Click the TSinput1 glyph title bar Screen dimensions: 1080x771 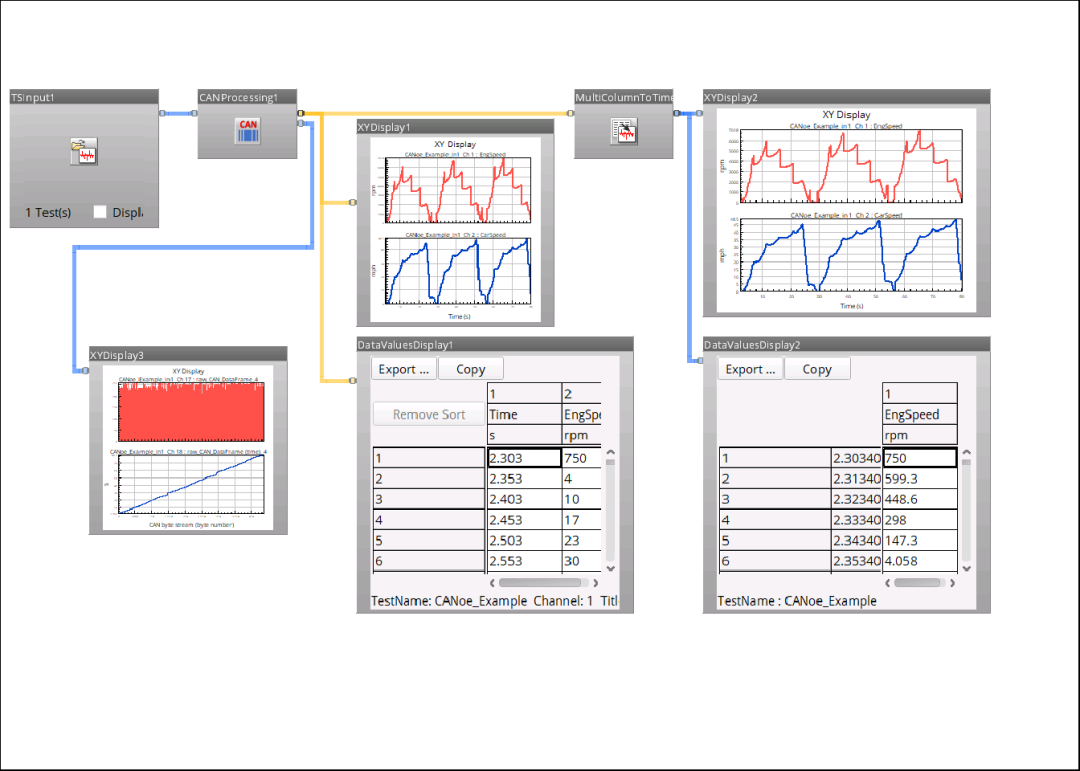click(x=84, y=97)
